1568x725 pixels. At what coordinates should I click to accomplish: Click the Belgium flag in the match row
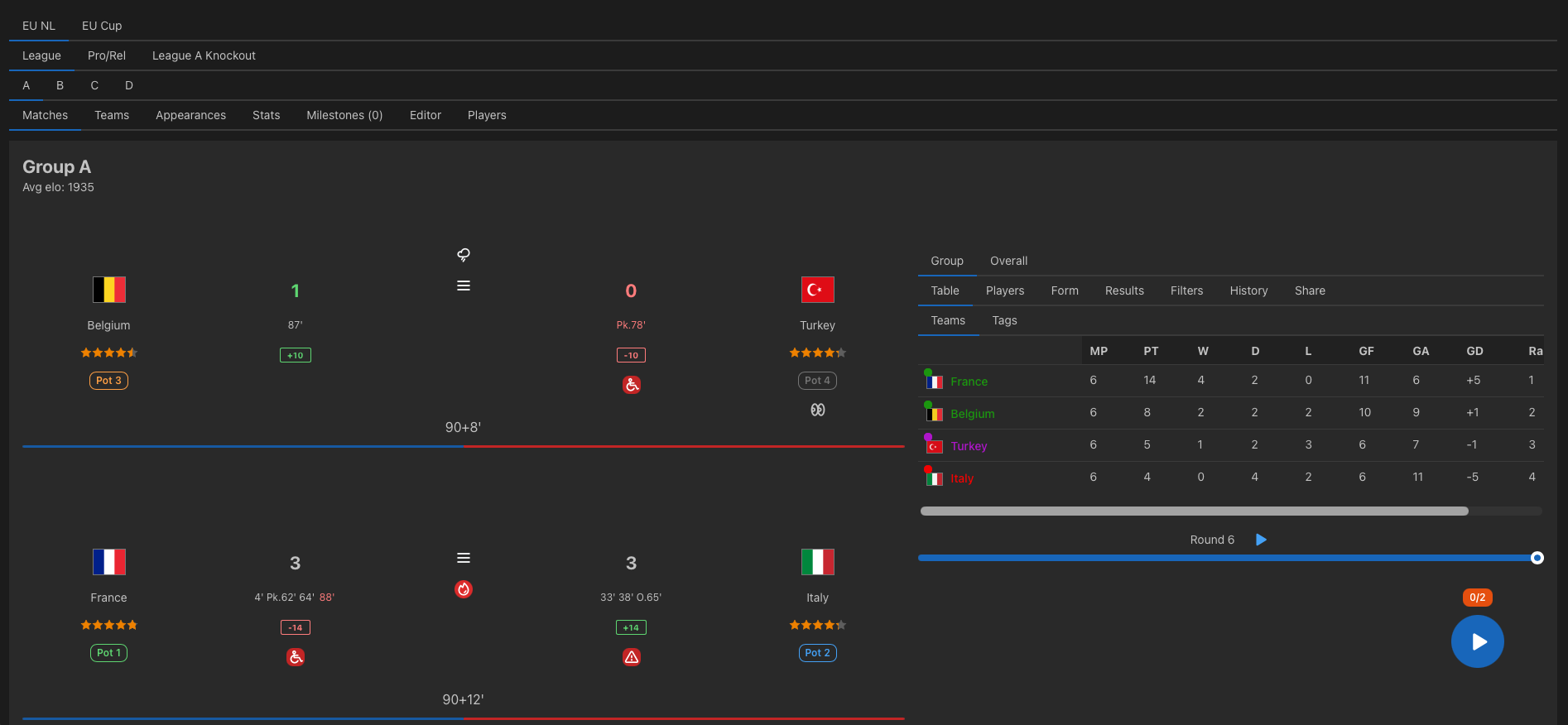(x=109, y=290)
